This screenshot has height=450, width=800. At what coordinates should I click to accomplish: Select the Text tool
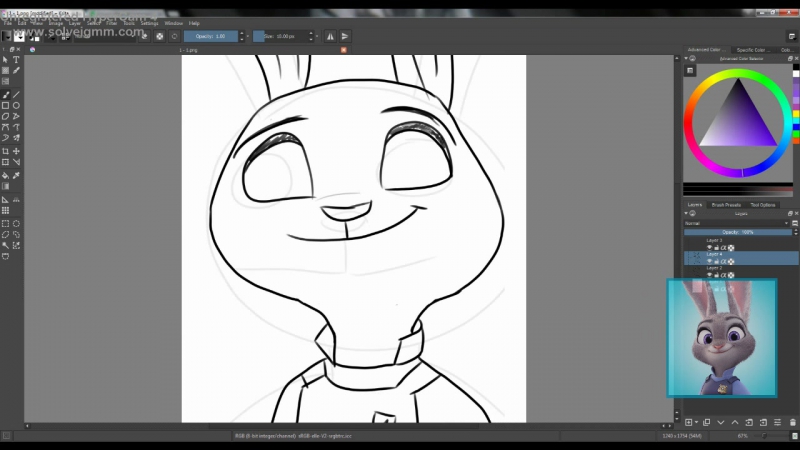point(16,60)
